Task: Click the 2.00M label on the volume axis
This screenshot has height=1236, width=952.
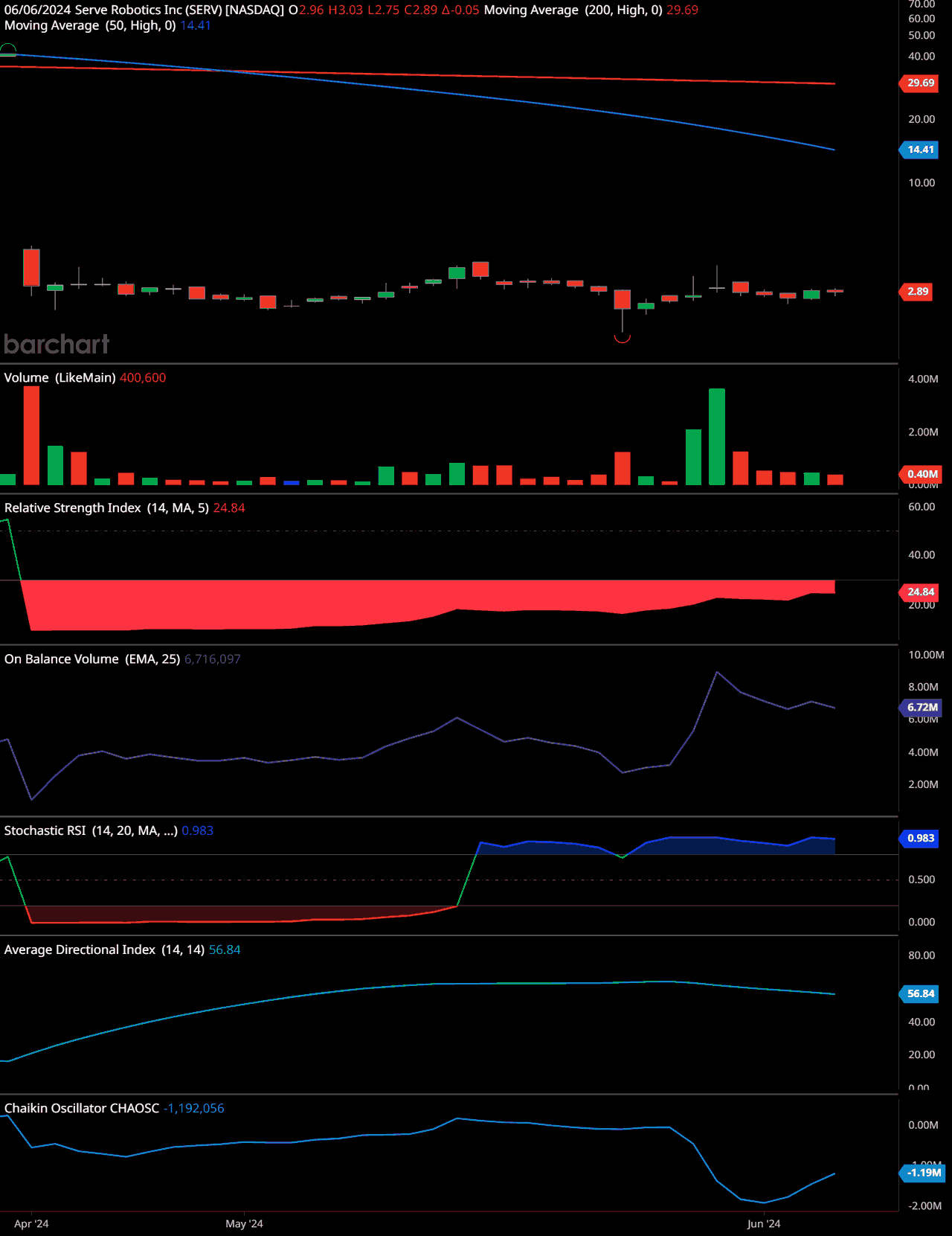Action: [923, 432]
